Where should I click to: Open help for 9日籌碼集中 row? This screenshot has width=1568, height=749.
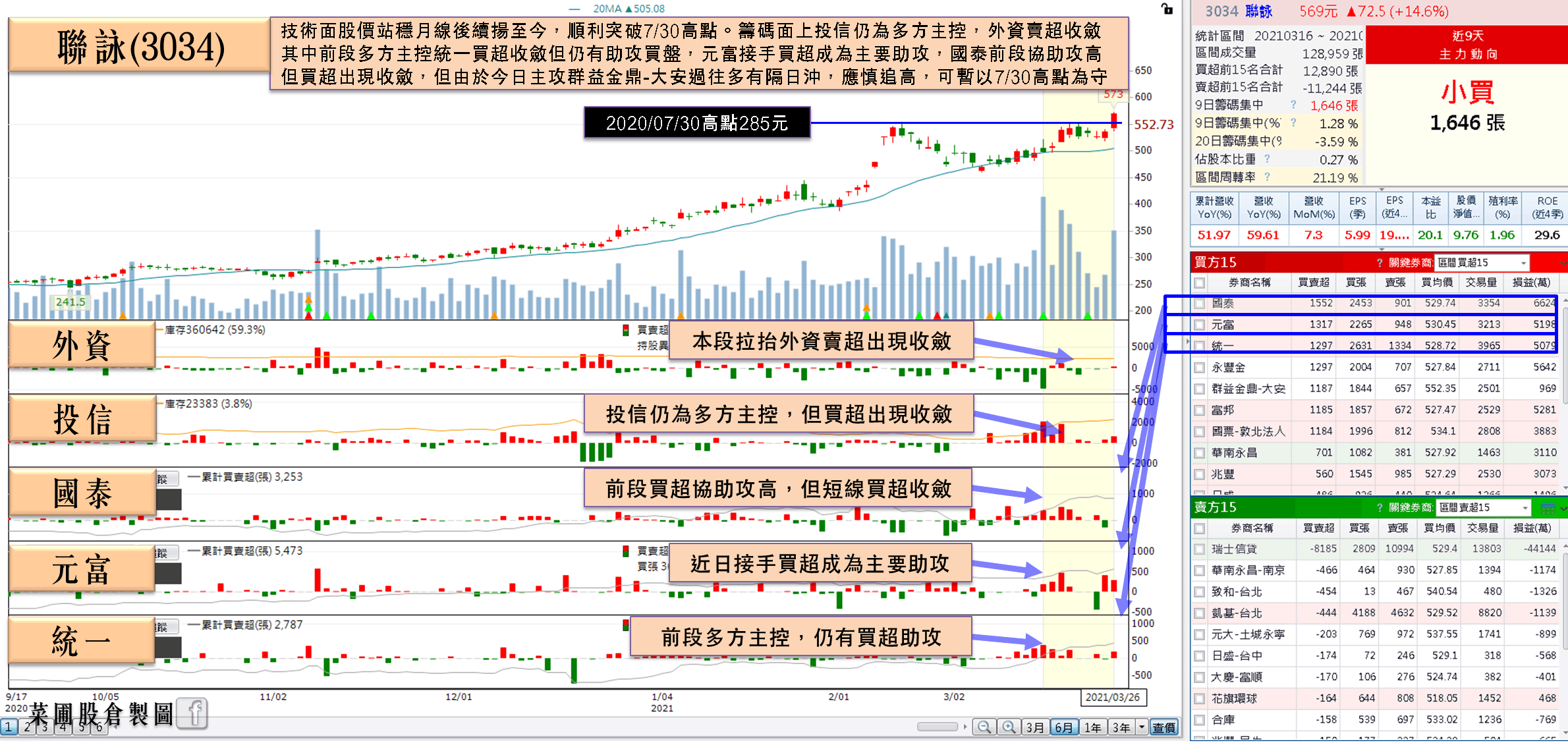(x=1293, y=105)
